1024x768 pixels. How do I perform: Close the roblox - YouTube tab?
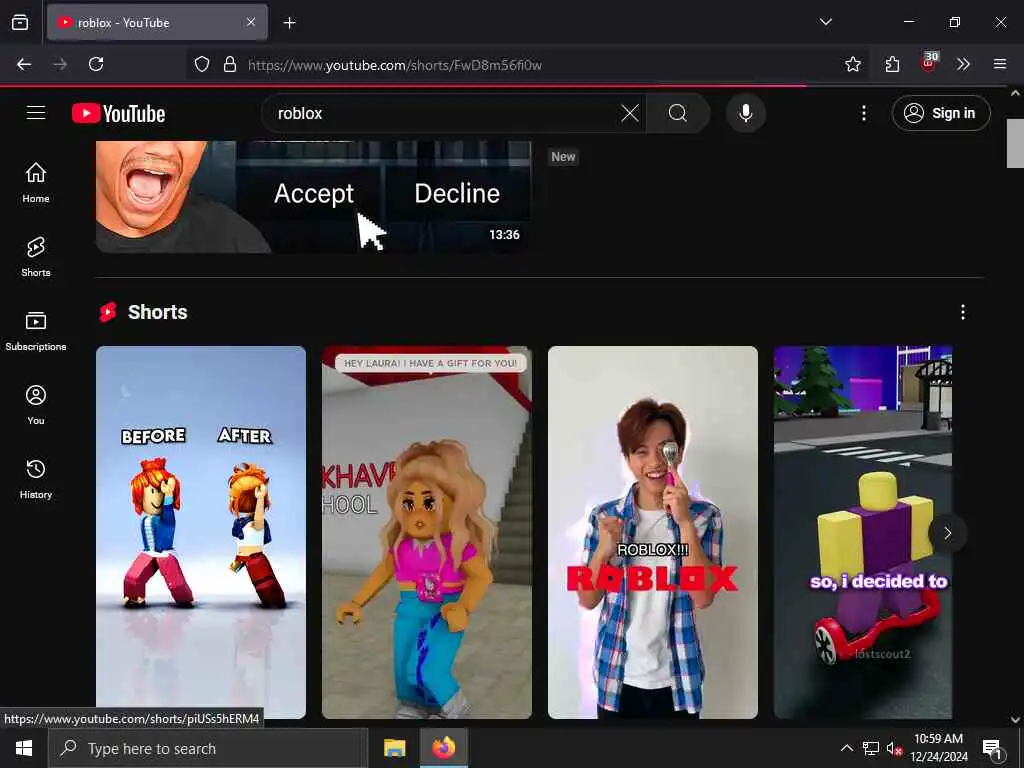pyautogui.click(x=251, y=22)
